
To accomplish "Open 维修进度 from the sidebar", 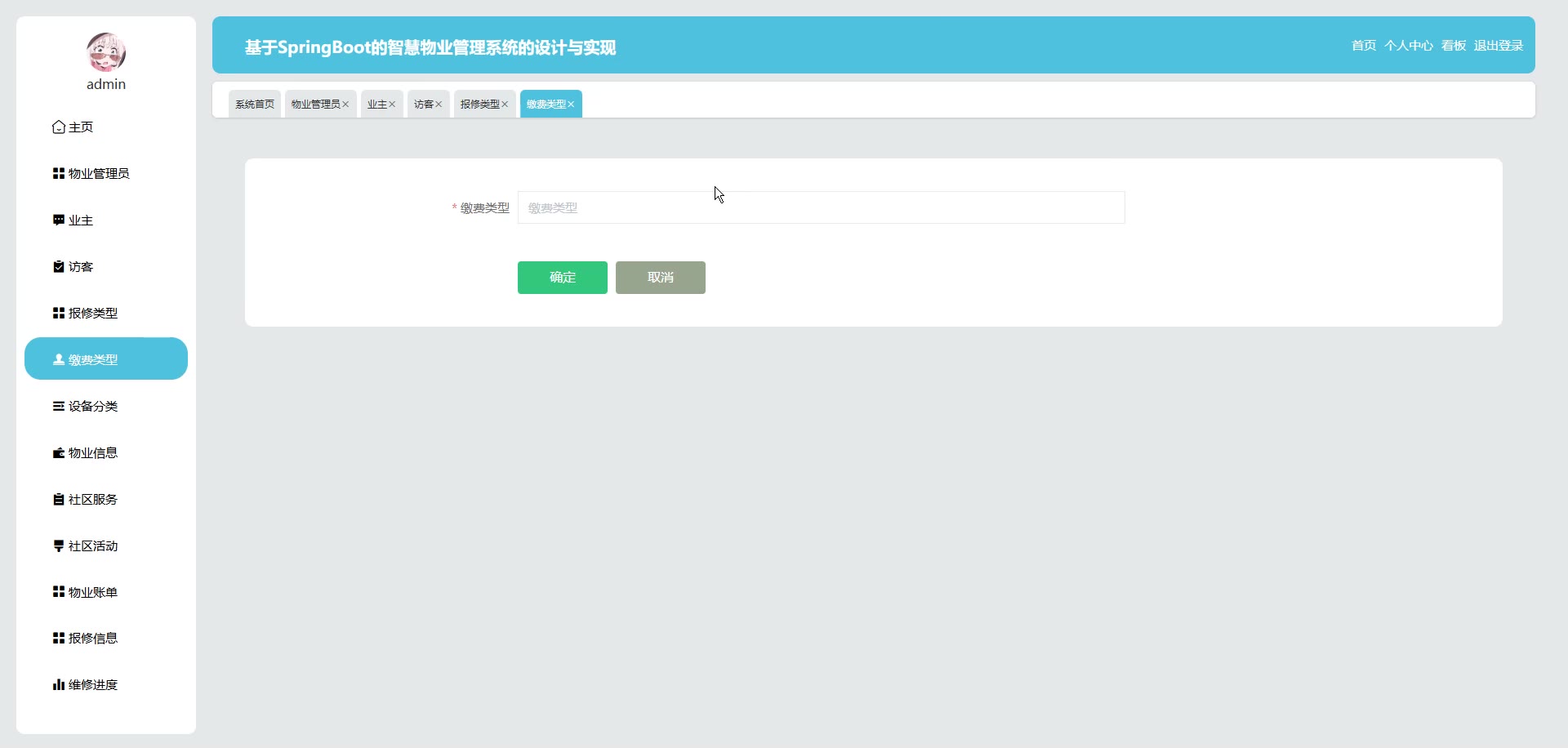I will [106, 685].
